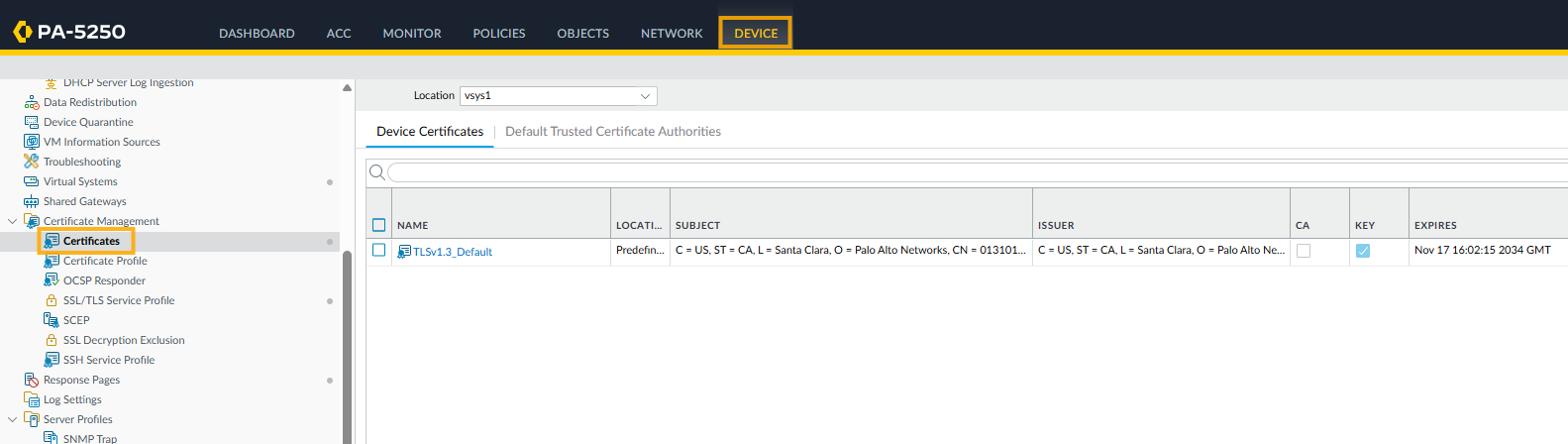
Task: Open the ACC tab
Action: click(x=339, y=33)
